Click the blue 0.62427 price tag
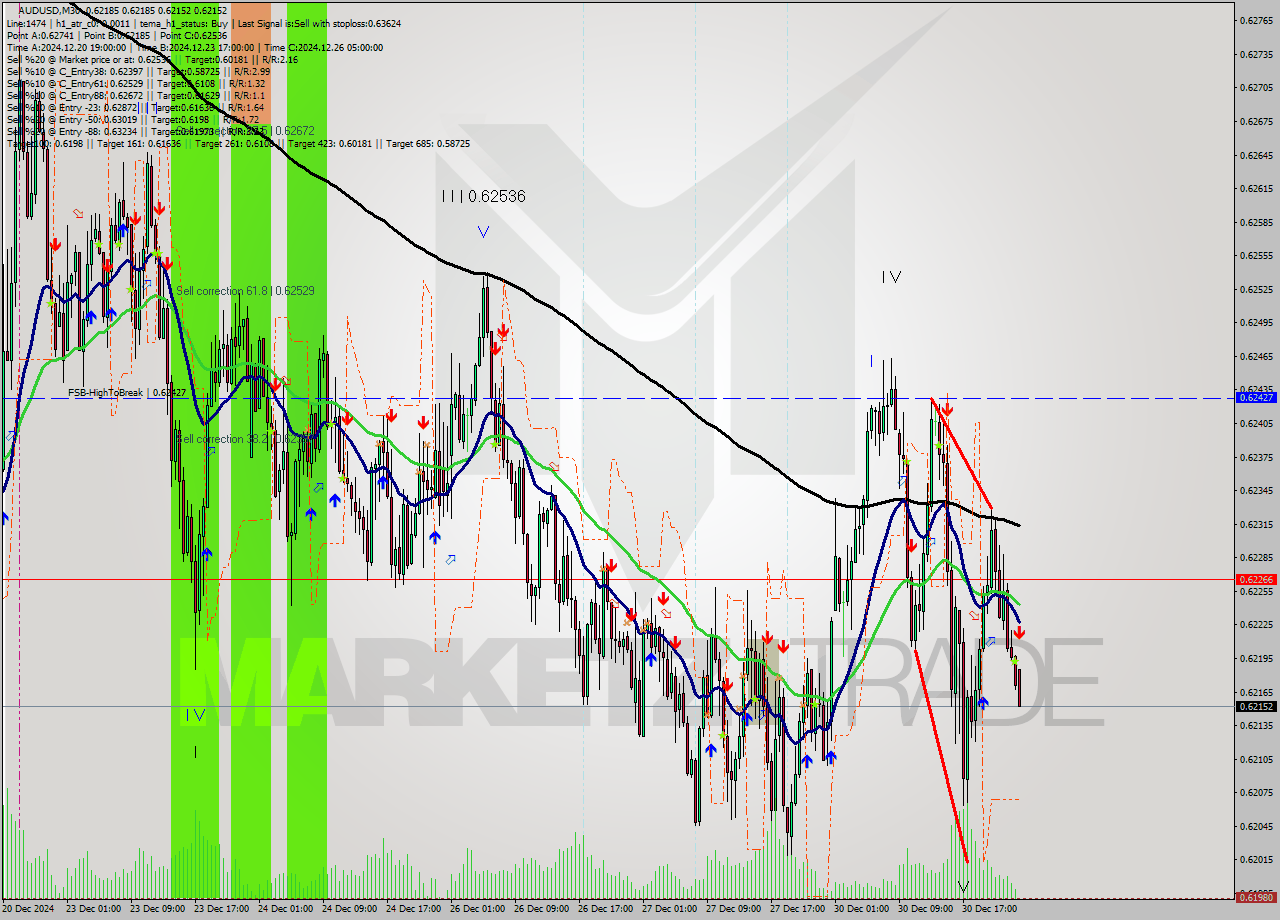Image resolution: width=1280 pixels, height=920 pixels. [x=1256, y=398]
